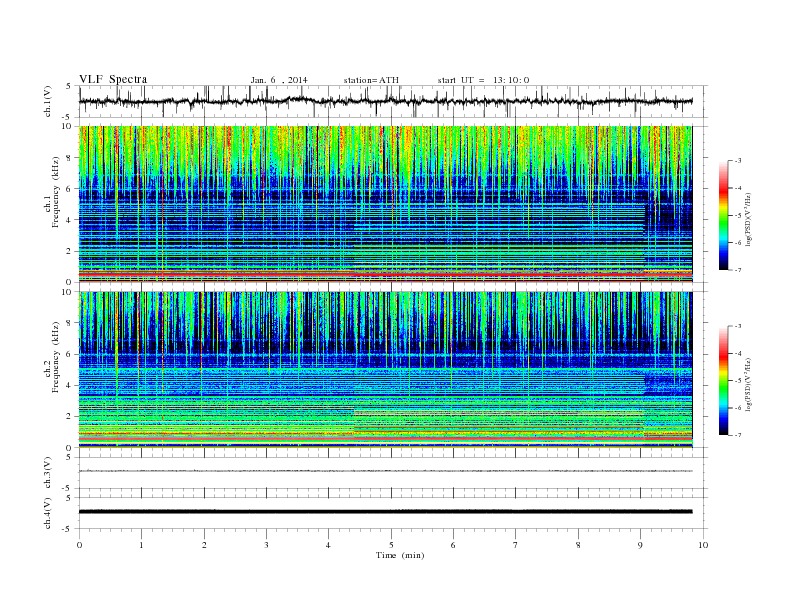792x612 pixels.
Task: Click the "-5" label on the ch.1 colorbar
Action: (737, 216)
